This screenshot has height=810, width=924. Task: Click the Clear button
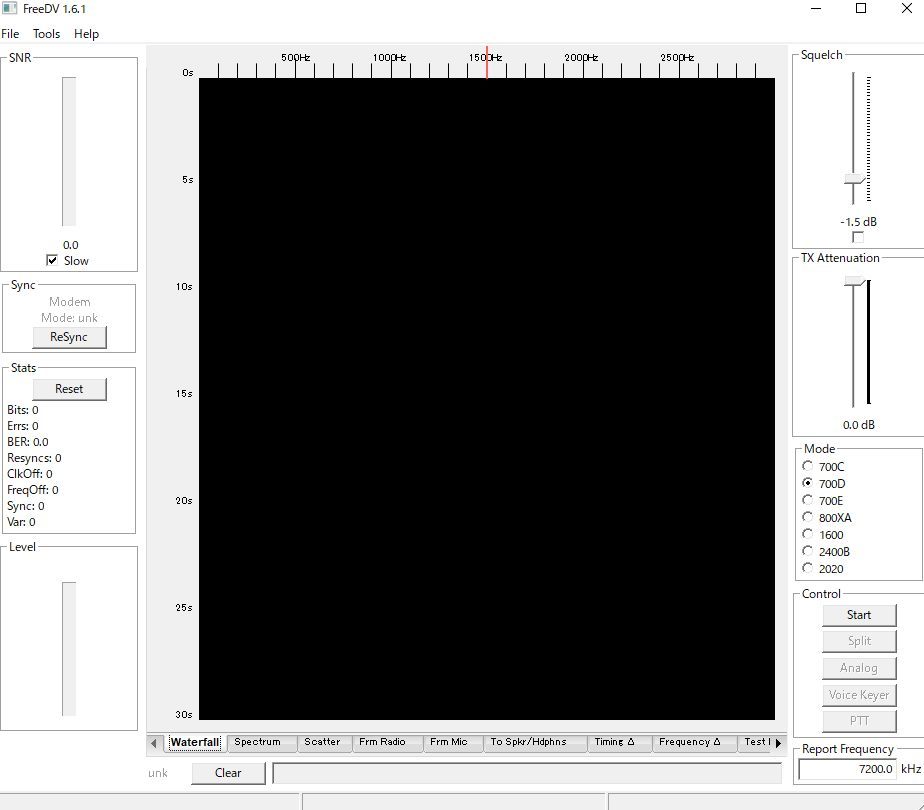(x=228, y=773)
